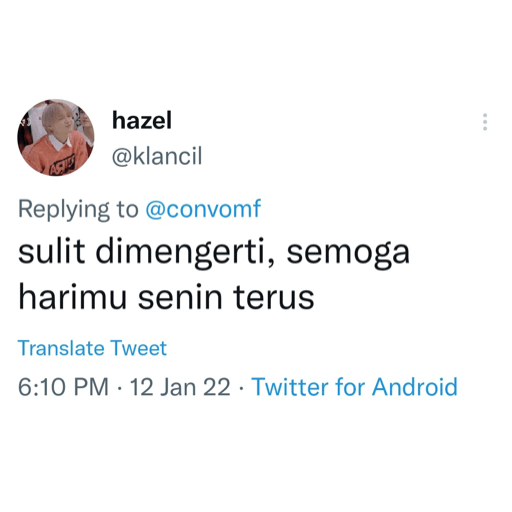Open the Twitter for Android source link
This screenshot has height=512, width=512.
[354, 387]
